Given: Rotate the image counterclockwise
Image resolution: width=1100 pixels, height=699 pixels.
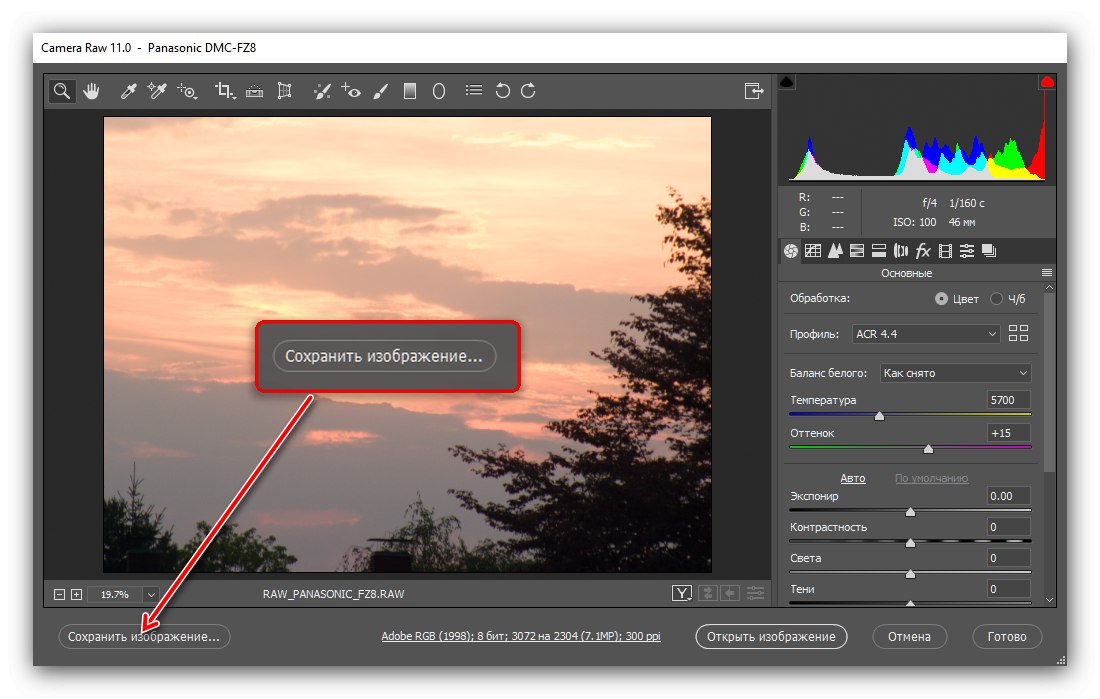Looking at the screenshot, I should tap(502, 91).
